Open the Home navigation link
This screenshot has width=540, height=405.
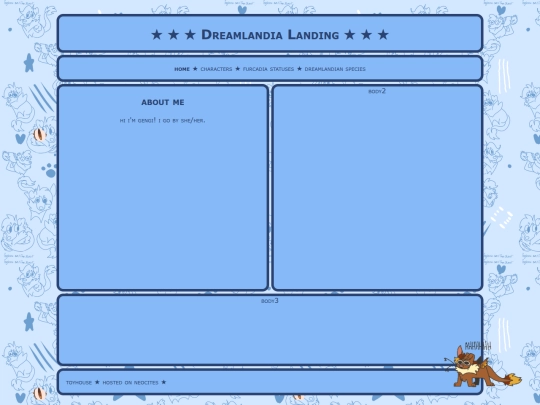tap(182, 69)
